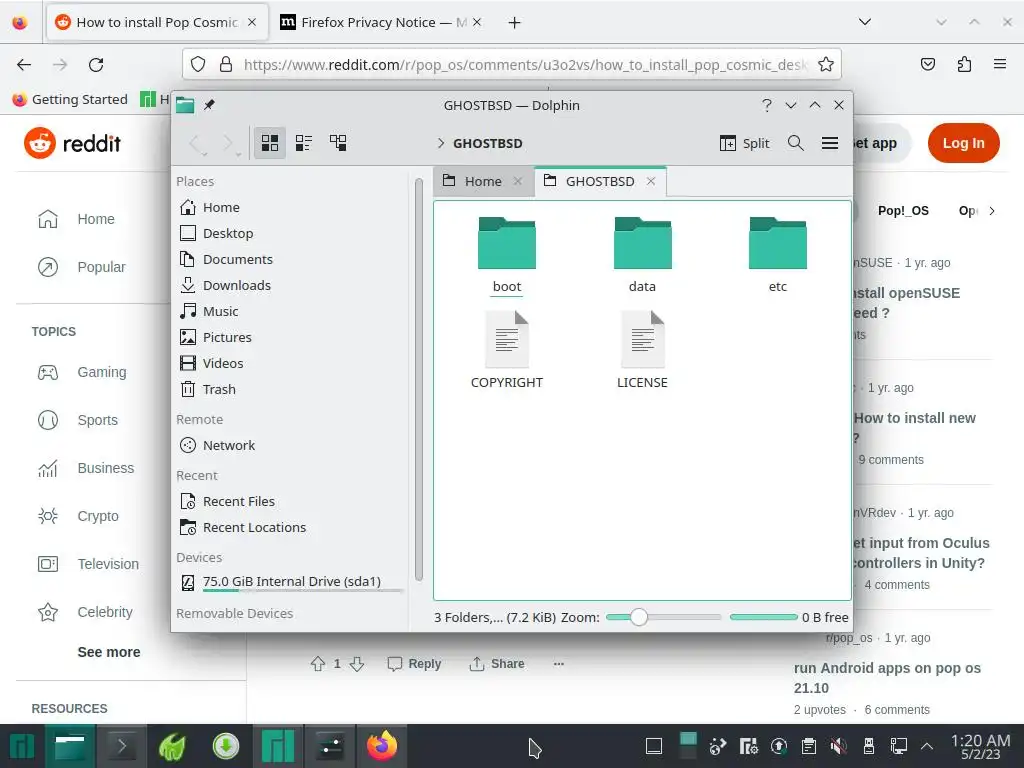
Task: Switch to Compact view mode in Dolphin
Action: (304, 142)
